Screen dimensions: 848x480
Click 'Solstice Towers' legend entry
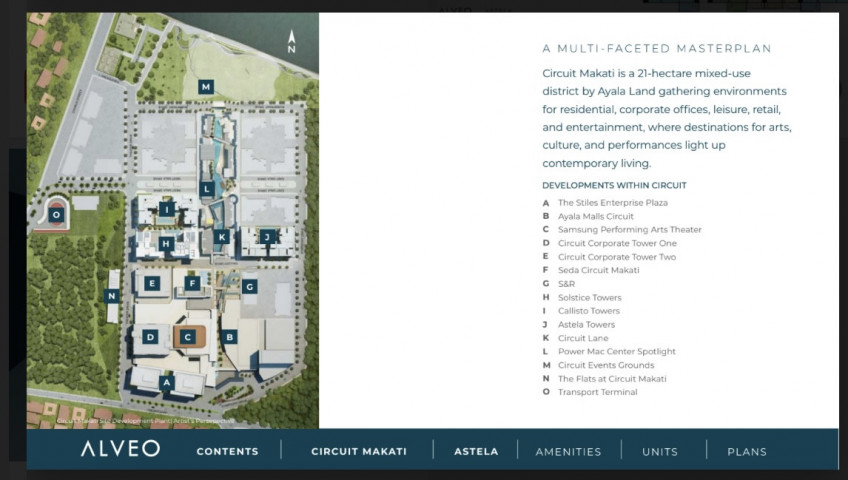(x=589, y=297)
